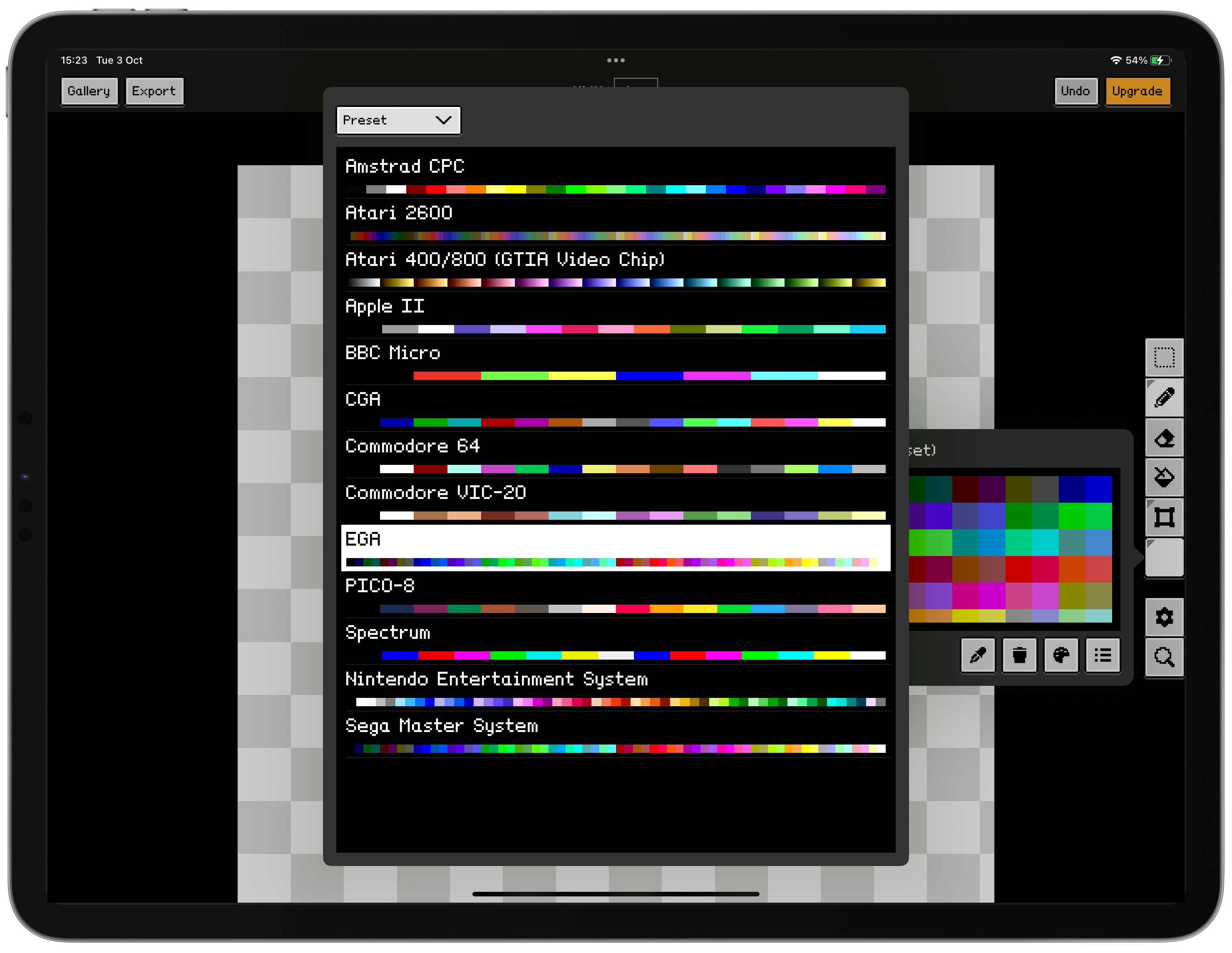Open the palette icon button
The image size is (1232, 953).
[1061, 655]
